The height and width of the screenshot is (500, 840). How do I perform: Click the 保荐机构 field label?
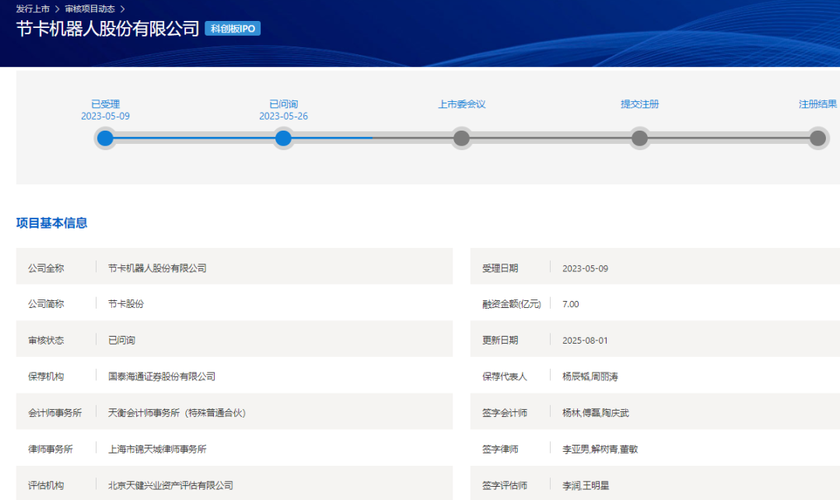pyautogui.click(x=46, y=377)
